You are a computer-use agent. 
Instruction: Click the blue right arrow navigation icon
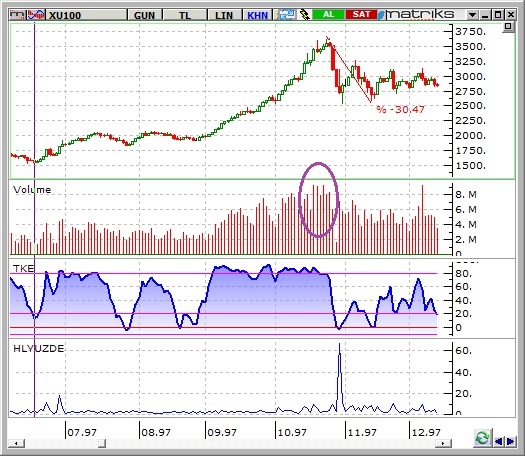click(511, 442)
